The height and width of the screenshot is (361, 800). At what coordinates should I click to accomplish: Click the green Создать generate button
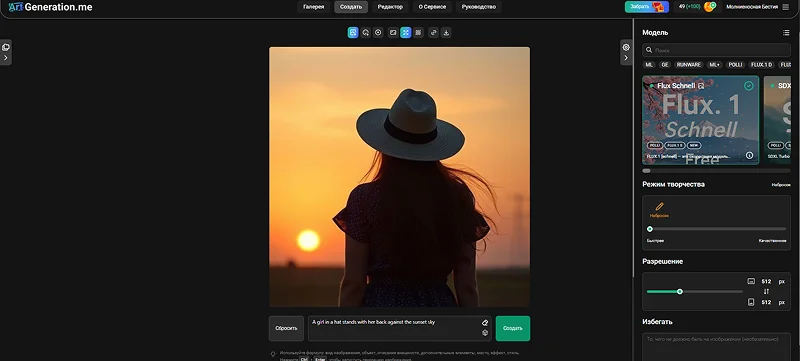[x=513, y=328]
